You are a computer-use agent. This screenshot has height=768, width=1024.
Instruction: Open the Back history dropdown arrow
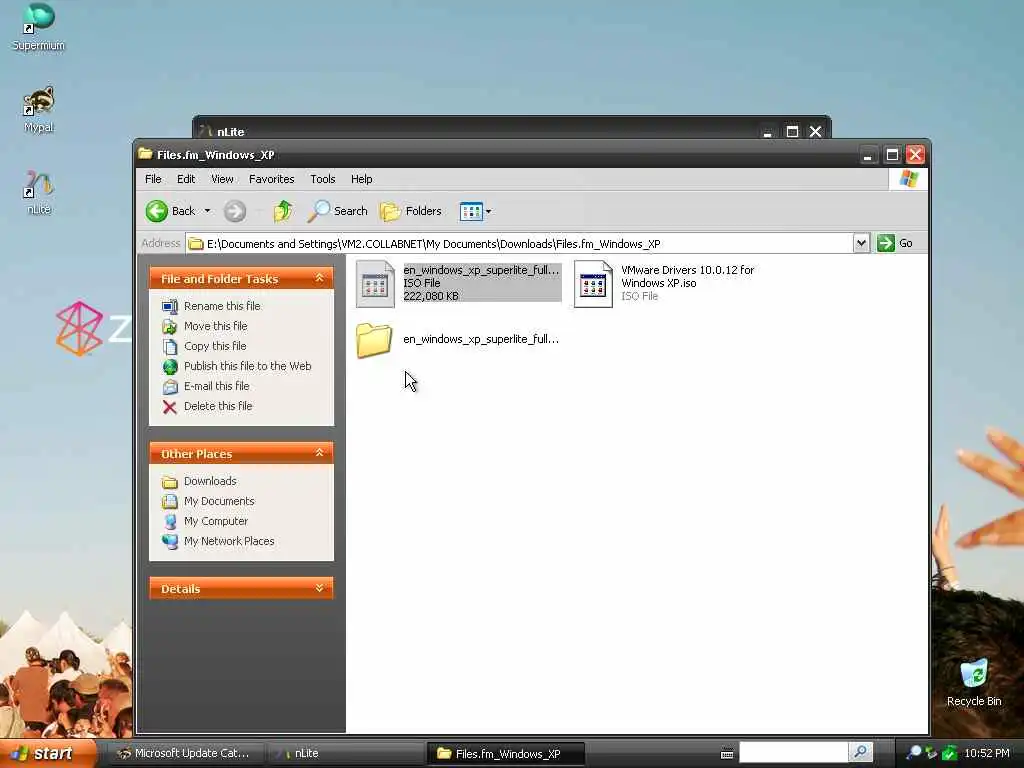click(208, 211)
